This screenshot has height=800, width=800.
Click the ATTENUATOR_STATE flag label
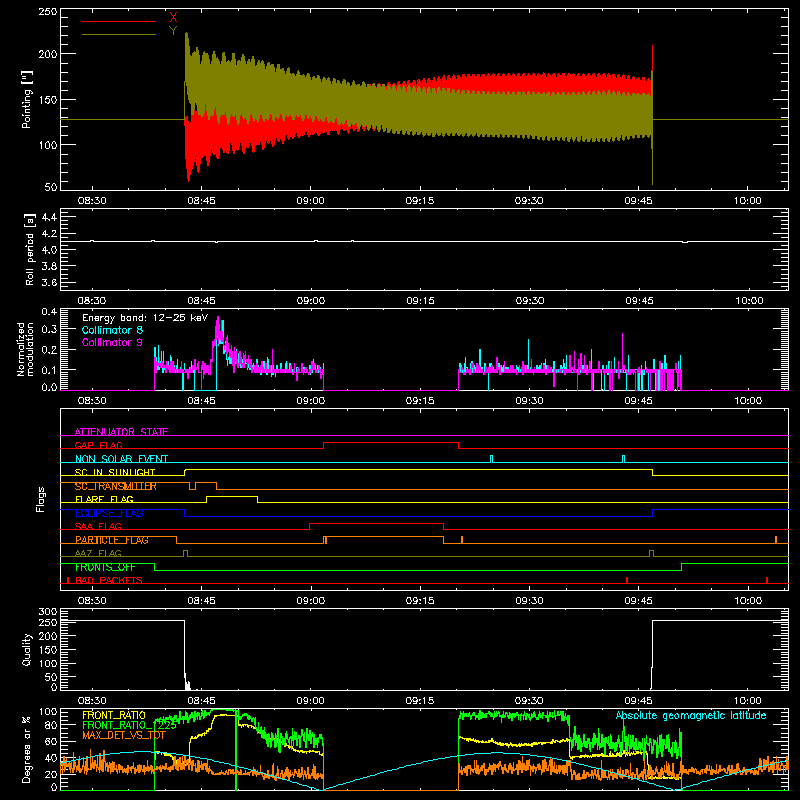[121, 432]
